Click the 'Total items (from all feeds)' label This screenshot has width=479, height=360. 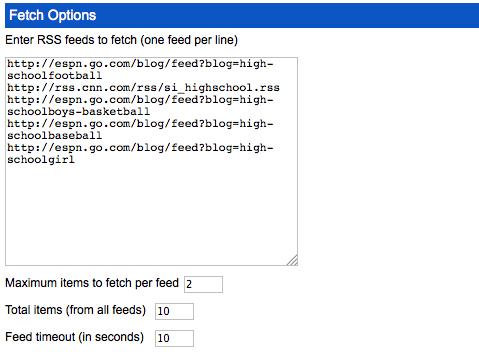(x=75, y=310)
